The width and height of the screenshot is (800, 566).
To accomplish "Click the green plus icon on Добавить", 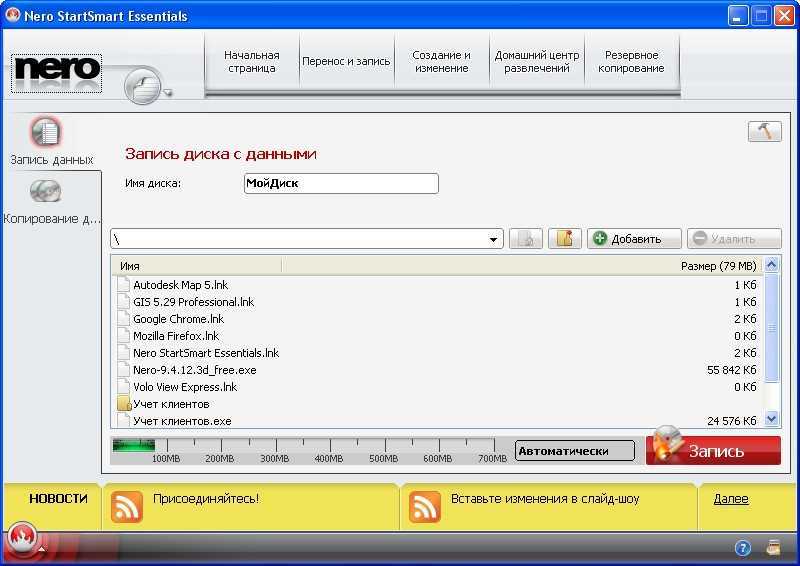I will tap(601, 238).
